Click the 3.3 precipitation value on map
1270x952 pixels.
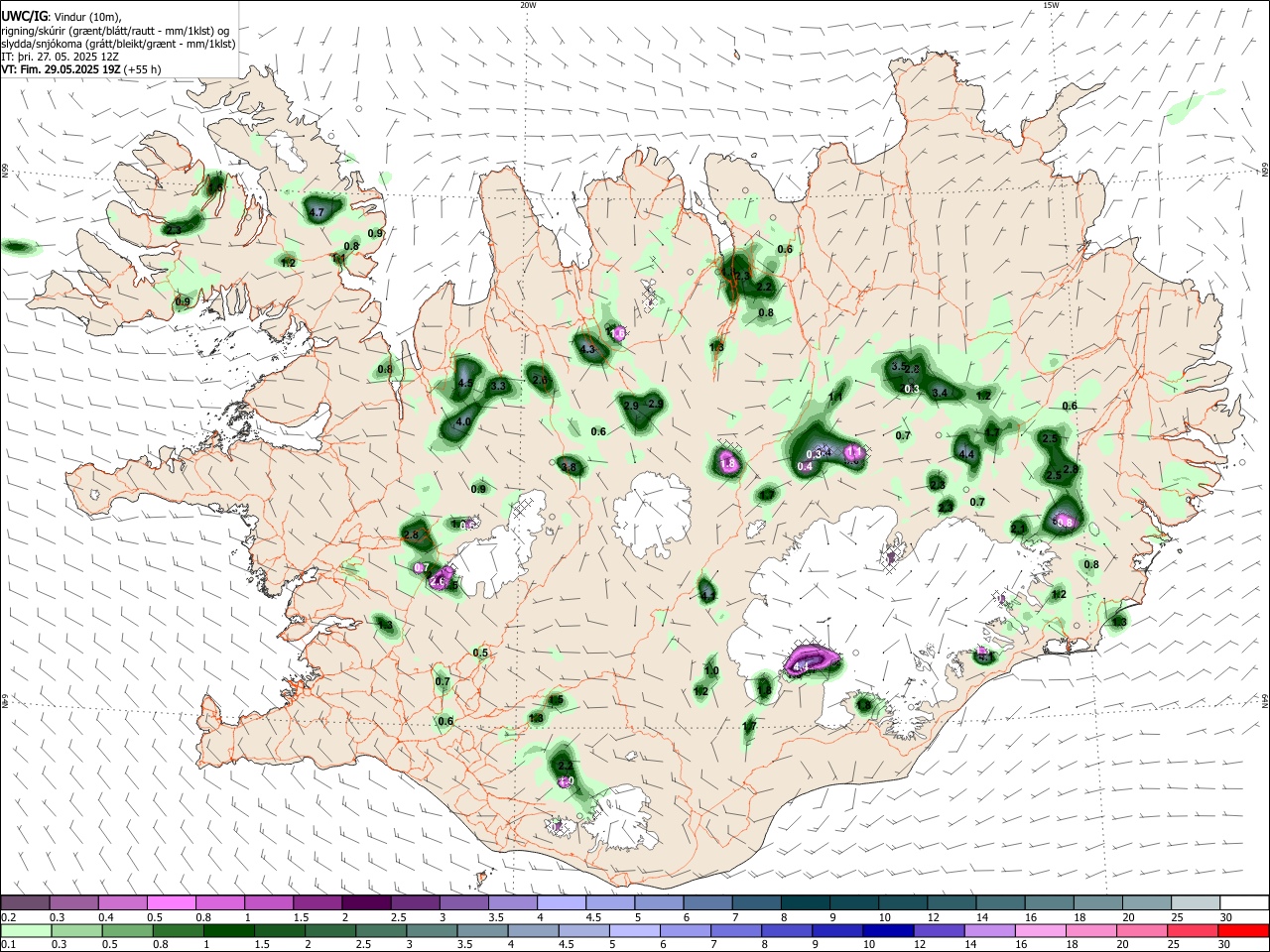499,386
